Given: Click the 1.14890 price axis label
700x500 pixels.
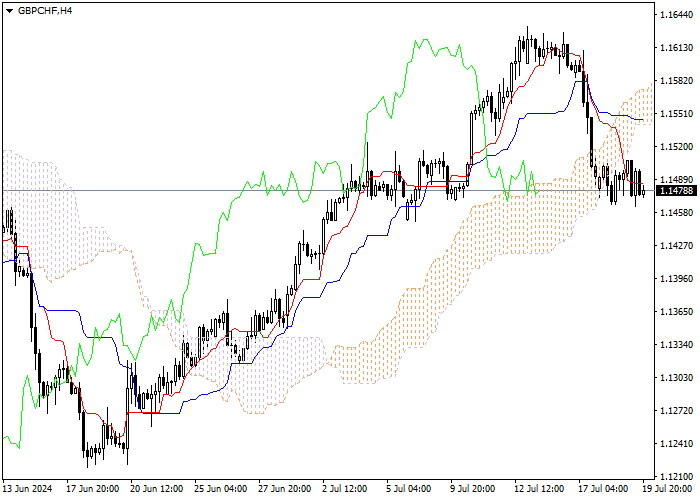Looking at the screenshot, I should (x=676, y=180).
